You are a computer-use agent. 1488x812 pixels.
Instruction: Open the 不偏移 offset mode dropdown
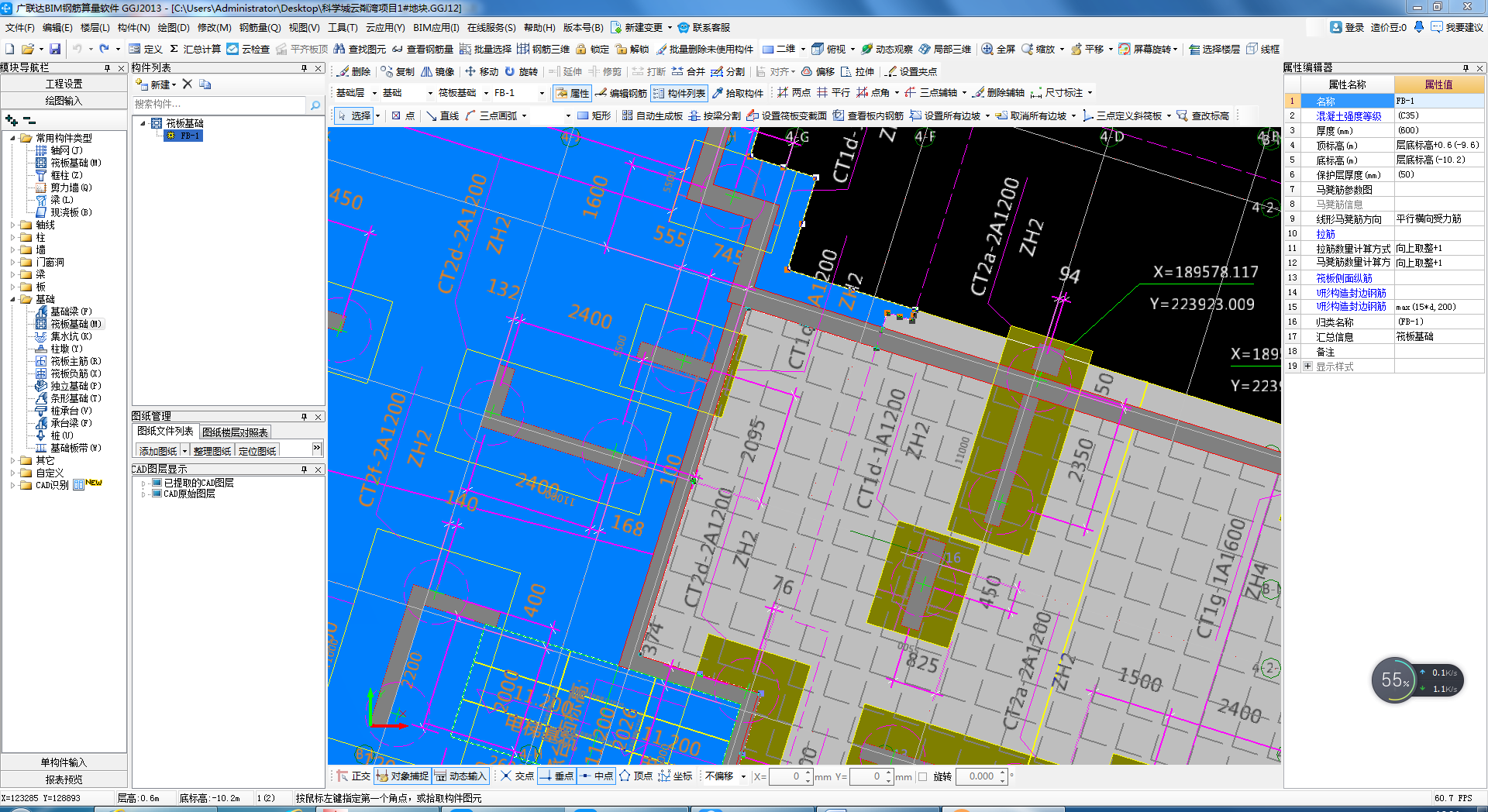[743, 776]
